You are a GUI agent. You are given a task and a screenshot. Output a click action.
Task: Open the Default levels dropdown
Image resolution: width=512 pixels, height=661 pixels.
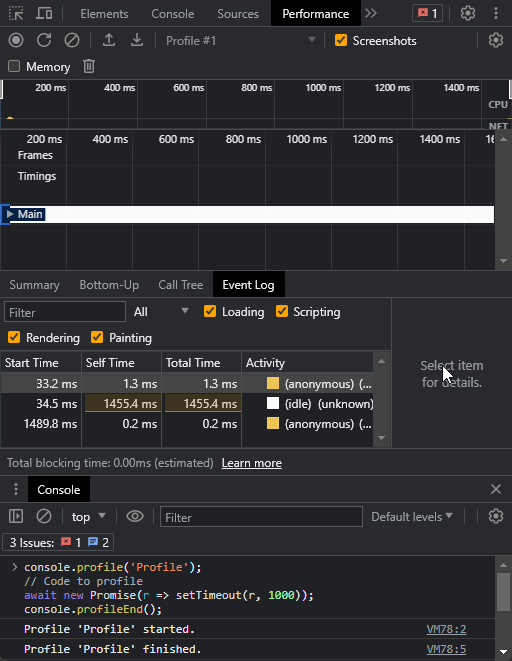click(x=412, y=517)
